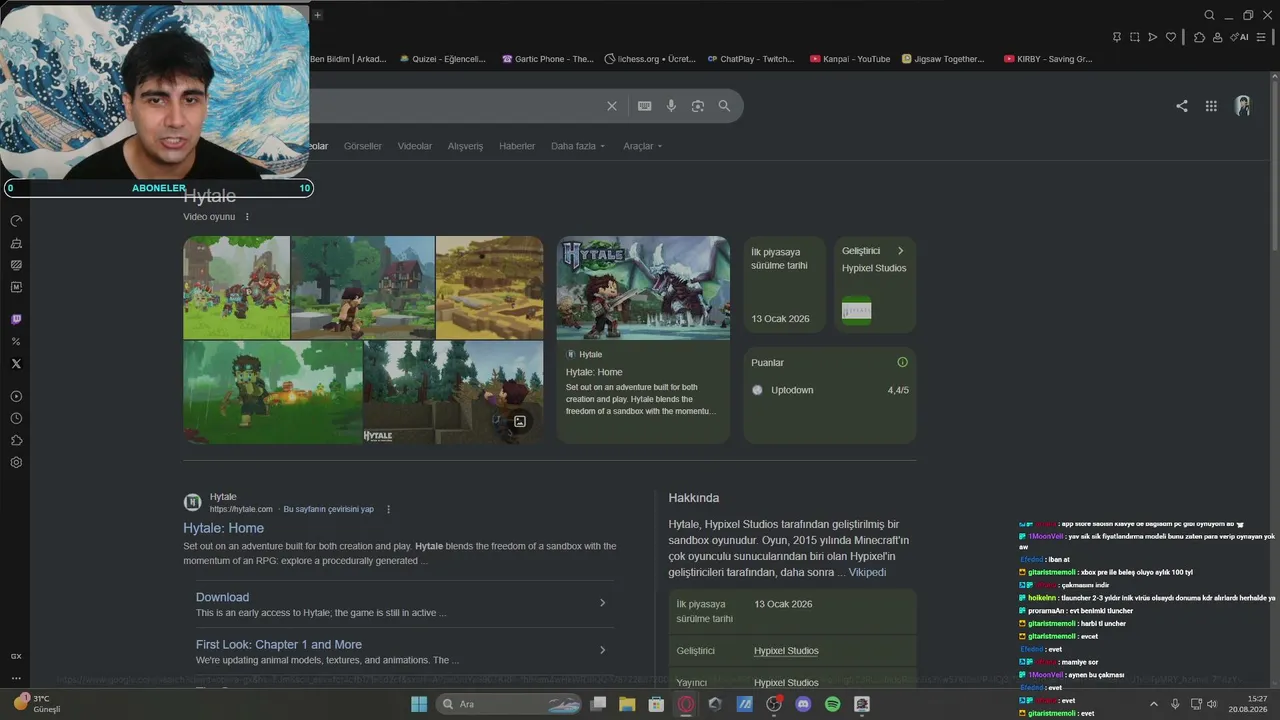This screenshot has height=720, width=1280.
Task: Show more options for Hytale knowledge panel
Action: 247,217
